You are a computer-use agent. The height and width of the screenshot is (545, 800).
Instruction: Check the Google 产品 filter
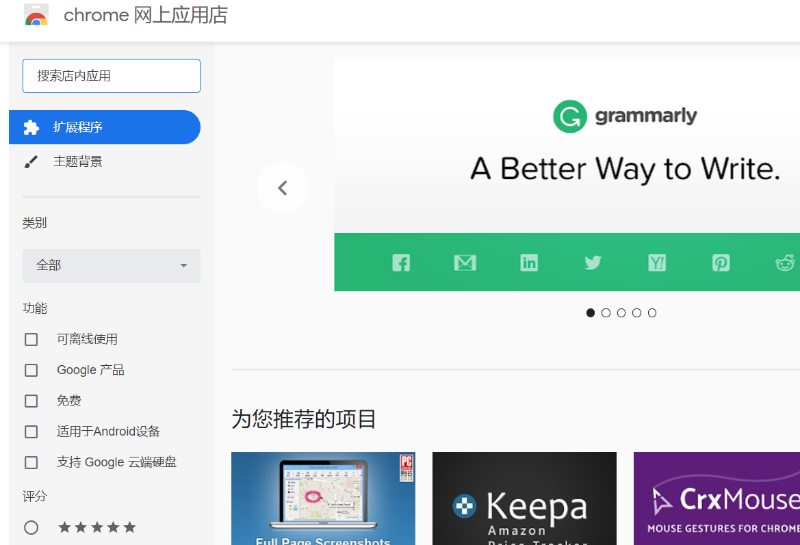click(31, 370)
